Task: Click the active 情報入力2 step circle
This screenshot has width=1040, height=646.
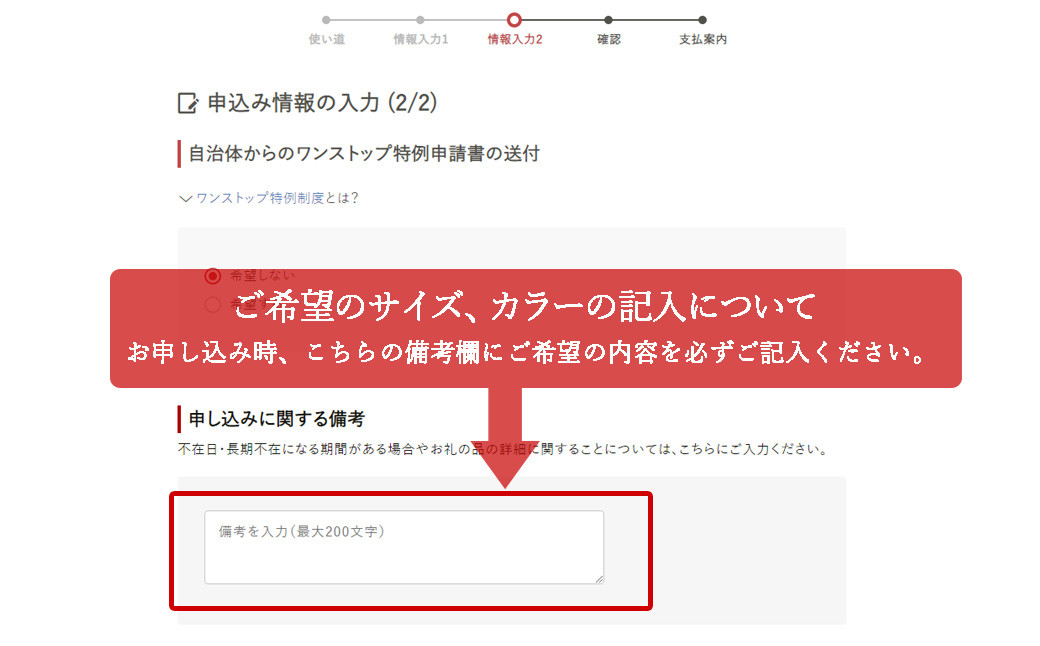Action: coord(514,20)
